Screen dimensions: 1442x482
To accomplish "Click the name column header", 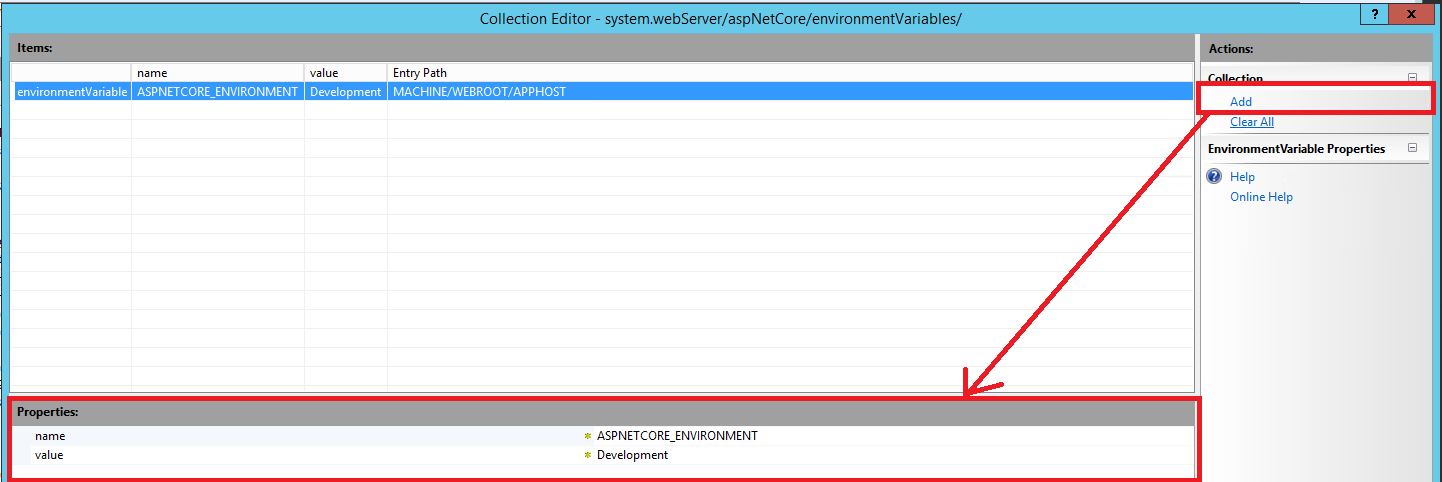I will (218, 73).
